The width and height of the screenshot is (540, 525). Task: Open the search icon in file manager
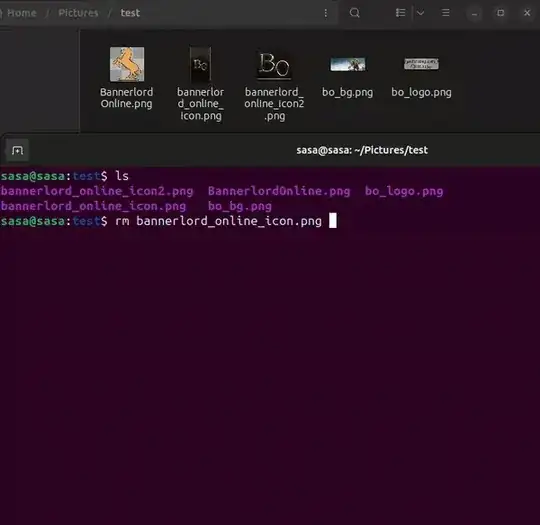click(354, 13)
